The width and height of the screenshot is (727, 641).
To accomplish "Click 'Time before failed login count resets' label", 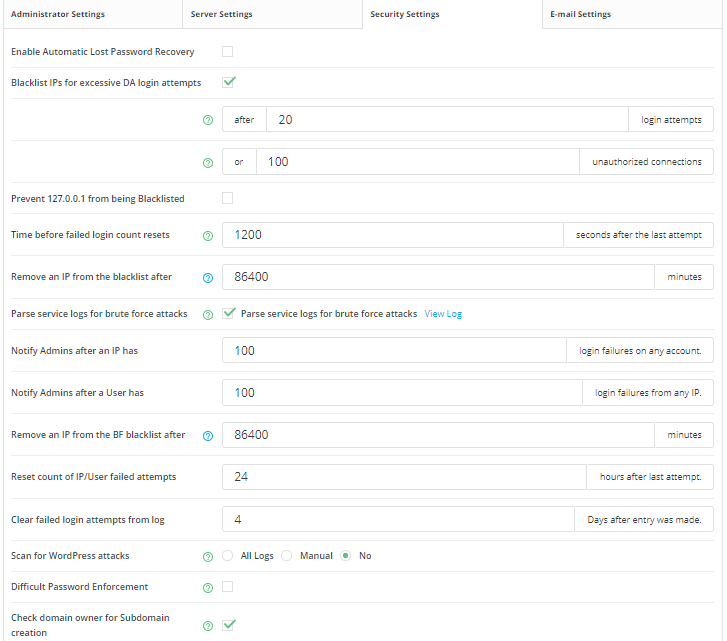I will (90, 235).
